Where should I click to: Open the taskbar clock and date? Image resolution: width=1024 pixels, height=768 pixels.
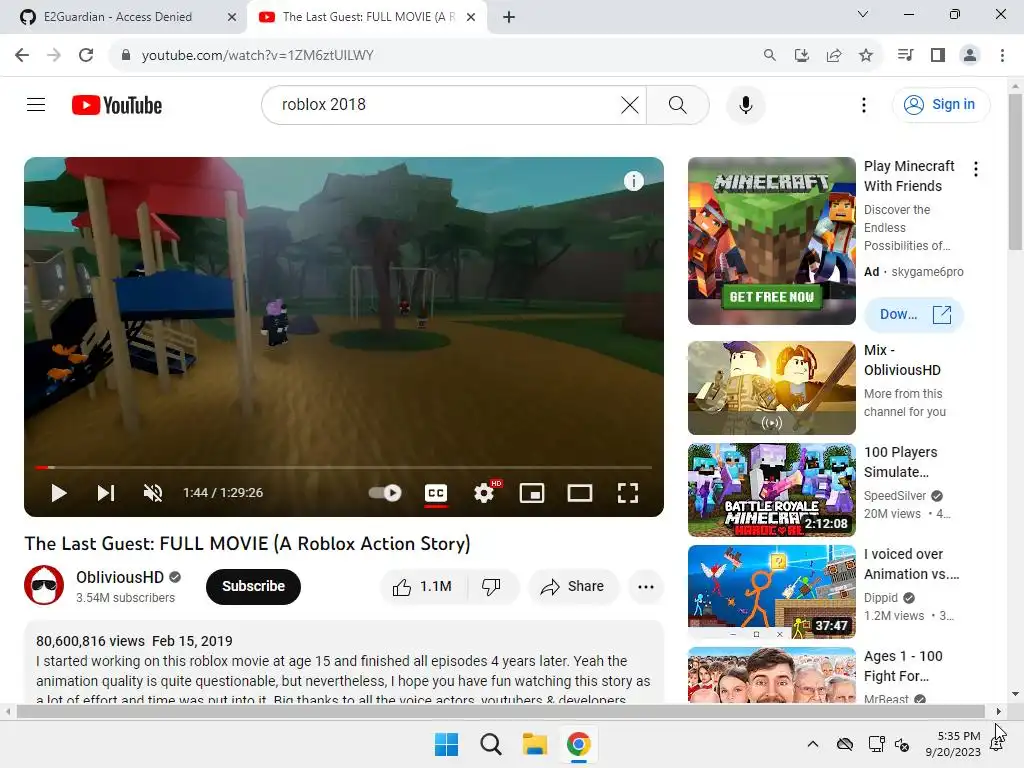pyautogui.click(x=953, y=744)
